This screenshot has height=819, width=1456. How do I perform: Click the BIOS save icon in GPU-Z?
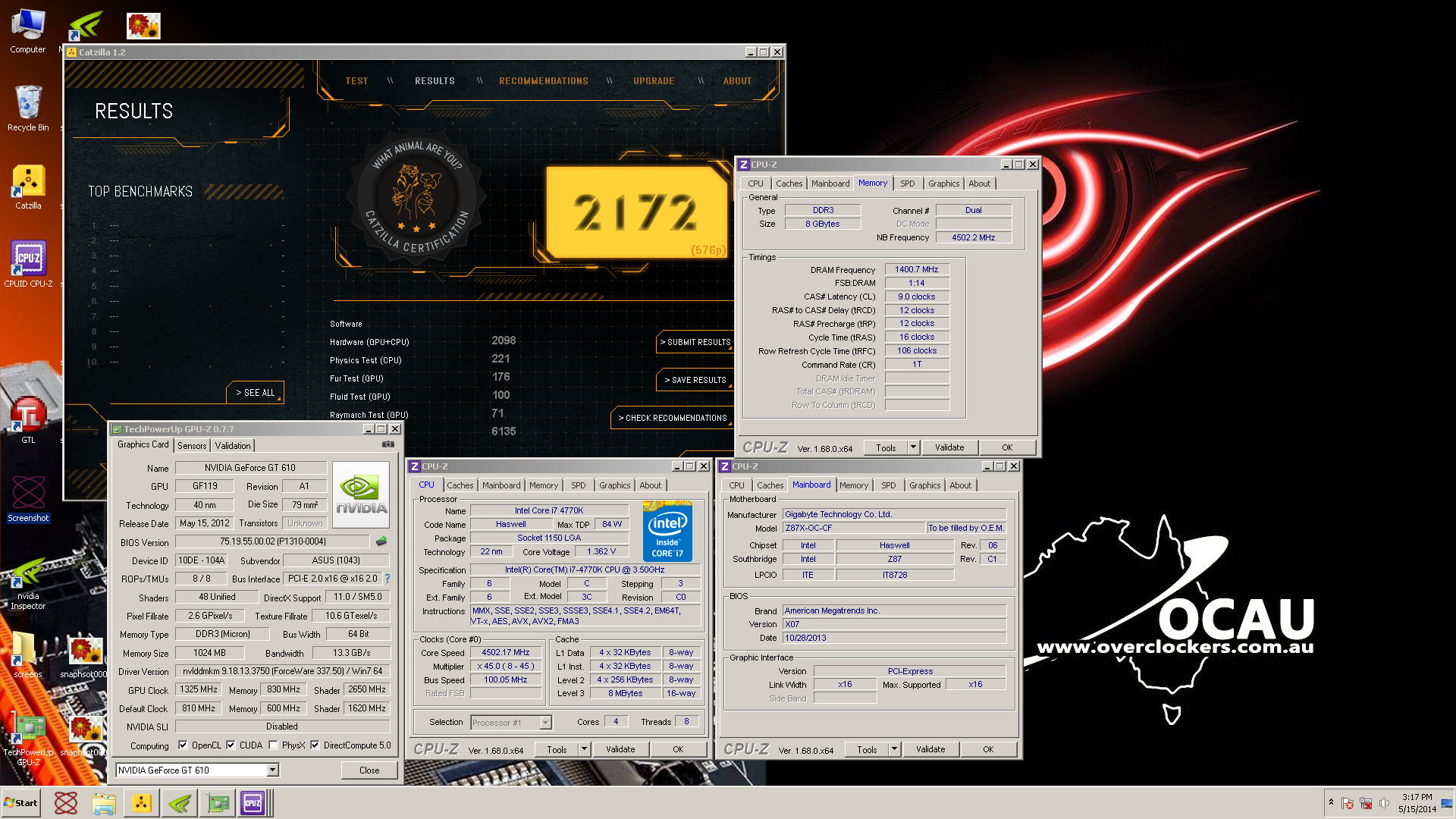381,541
